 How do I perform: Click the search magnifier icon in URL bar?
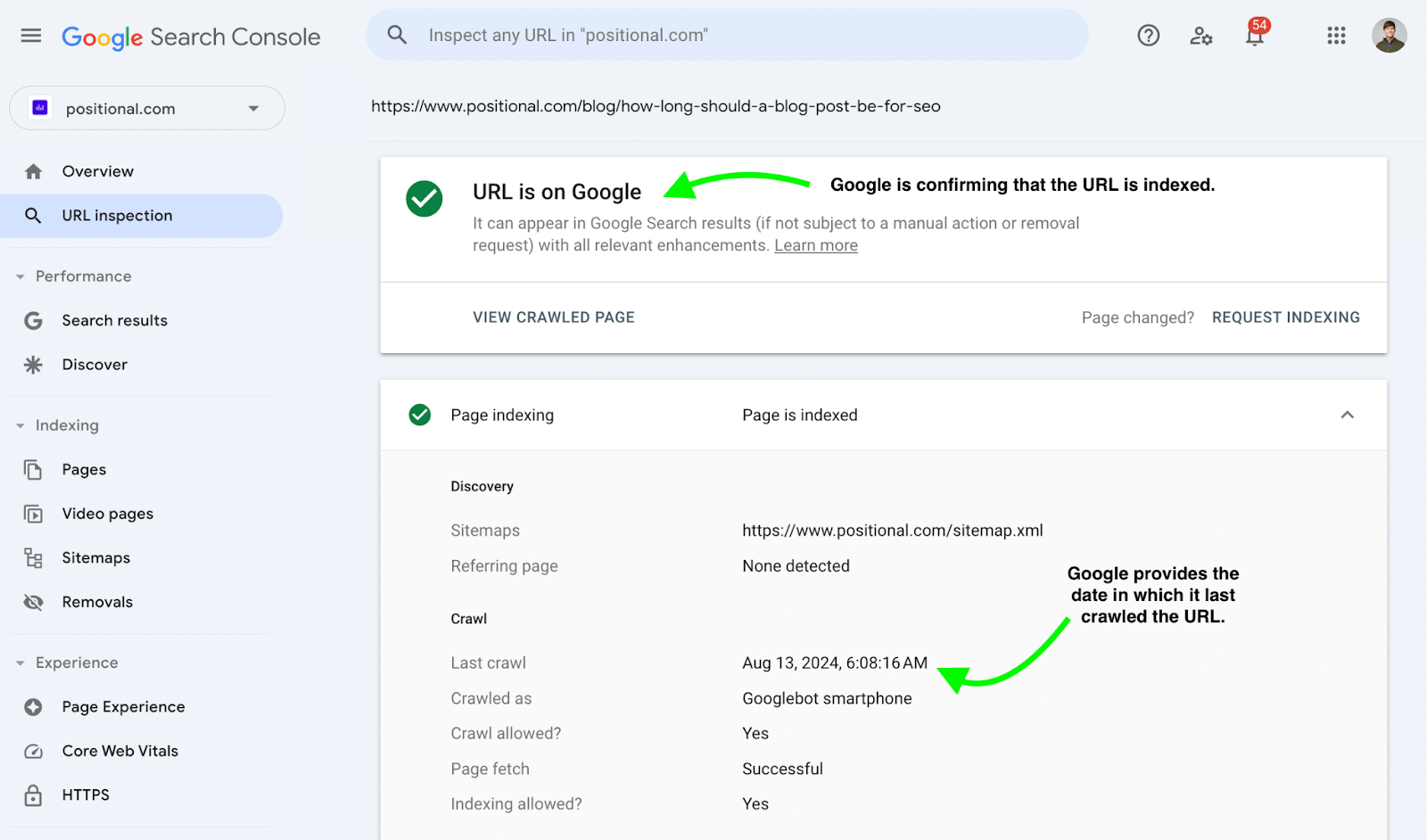click(x=397, y=35)
